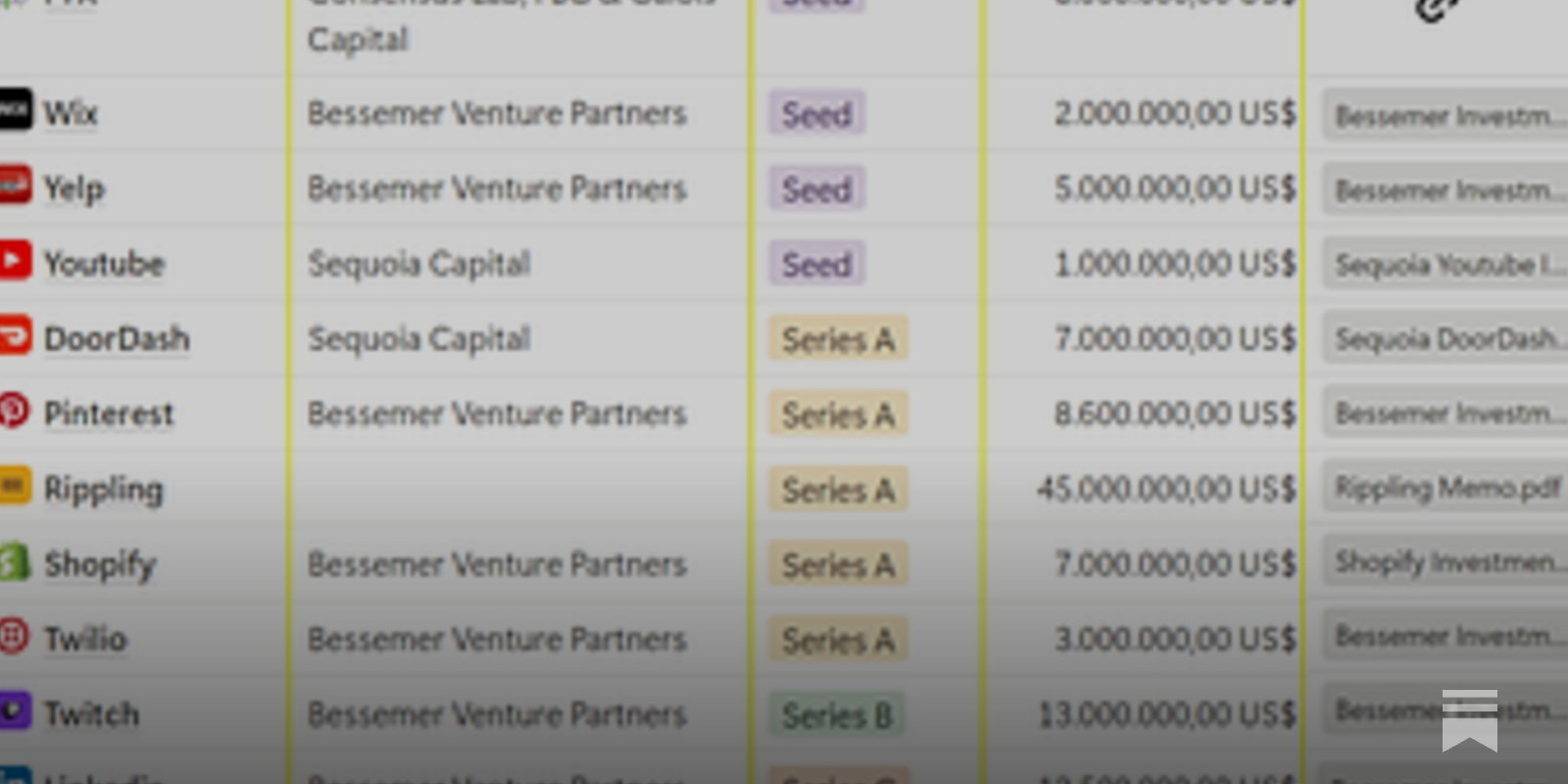Open the Seed tag selector on Youtube row
This screenshot has height=784, width=1568.
(x=816, y=264)
